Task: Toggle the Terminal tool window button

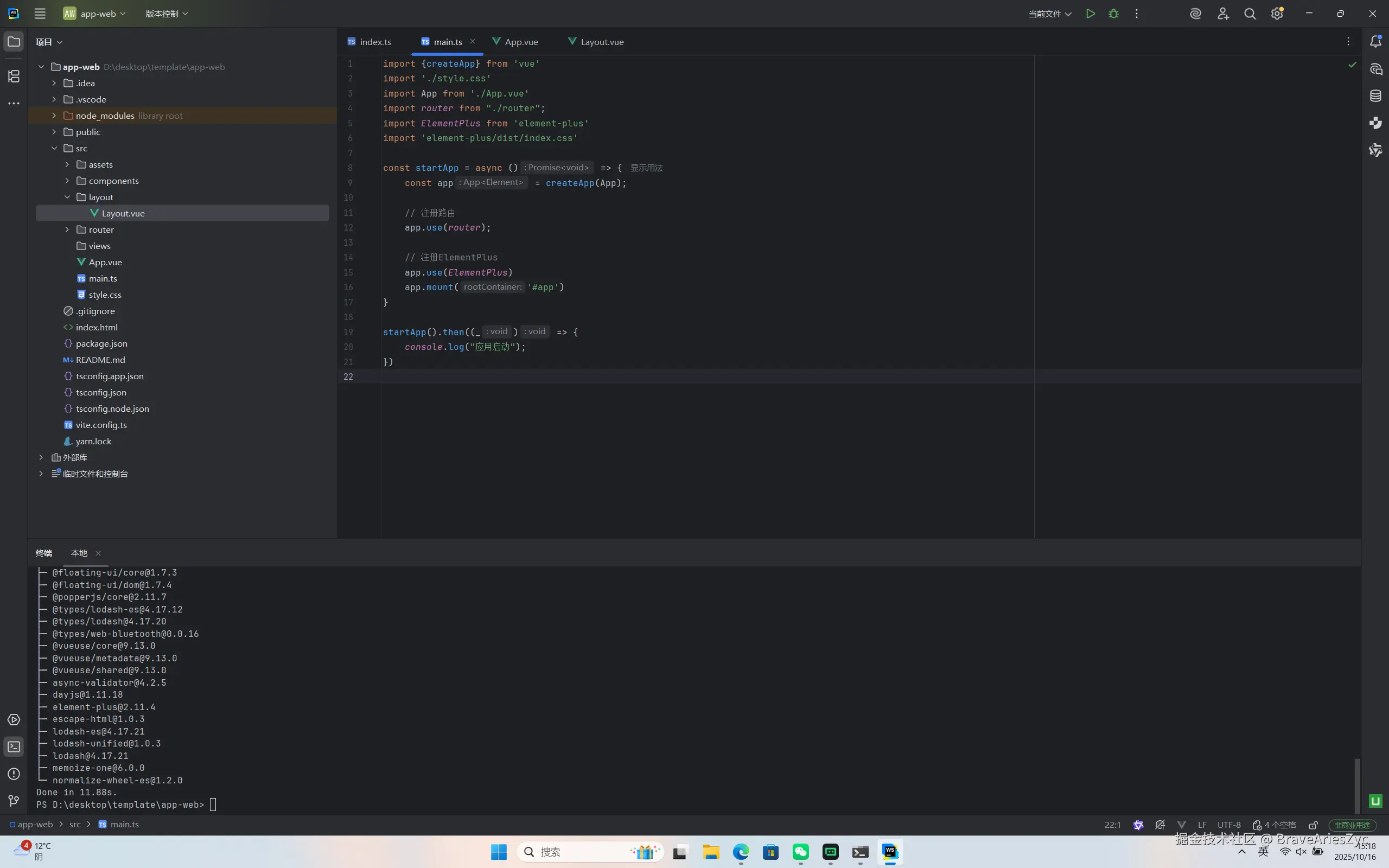Action: click(x=14, y=747)
